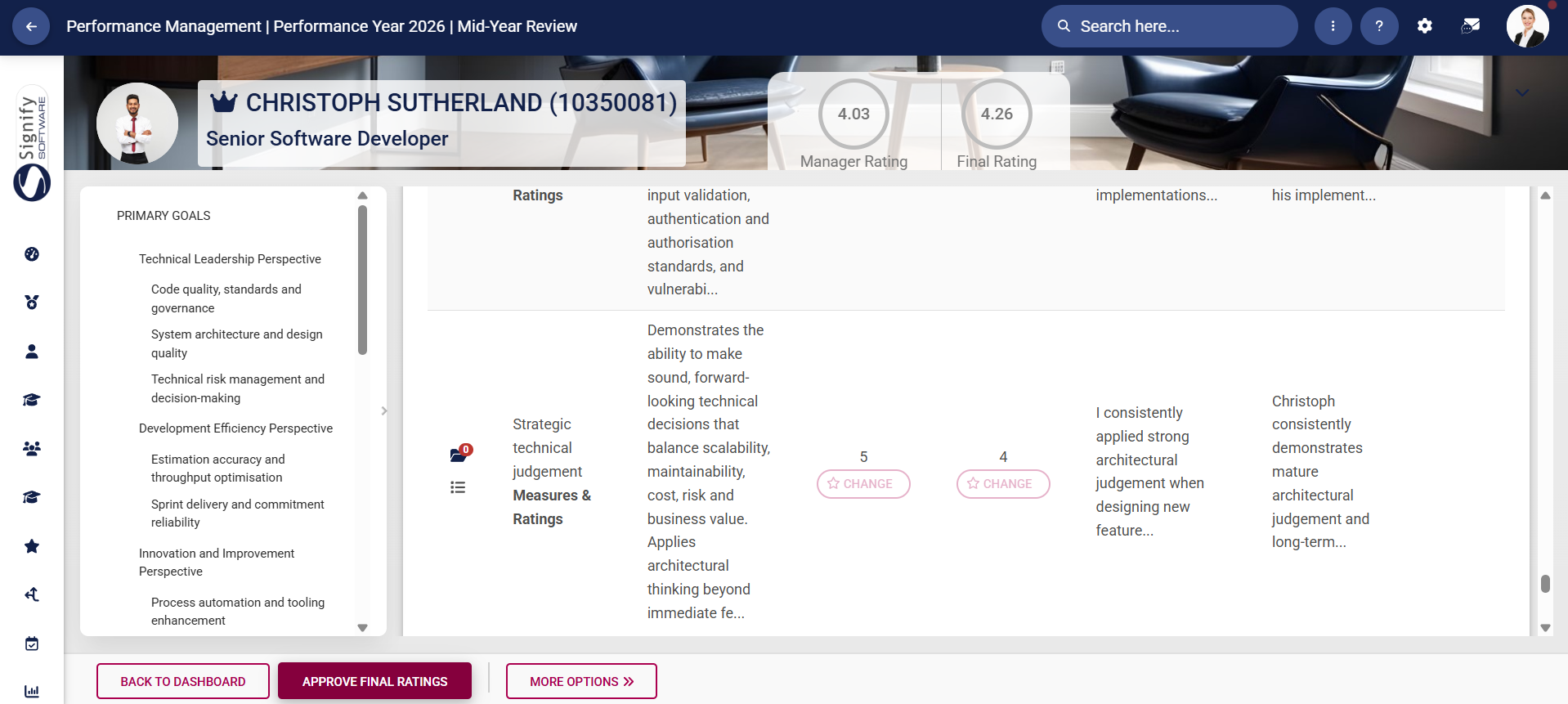The width and height of the screenshot is (1568, 704).
Task: Open the settings gear icon
Action: click(x=1424, y=26)
